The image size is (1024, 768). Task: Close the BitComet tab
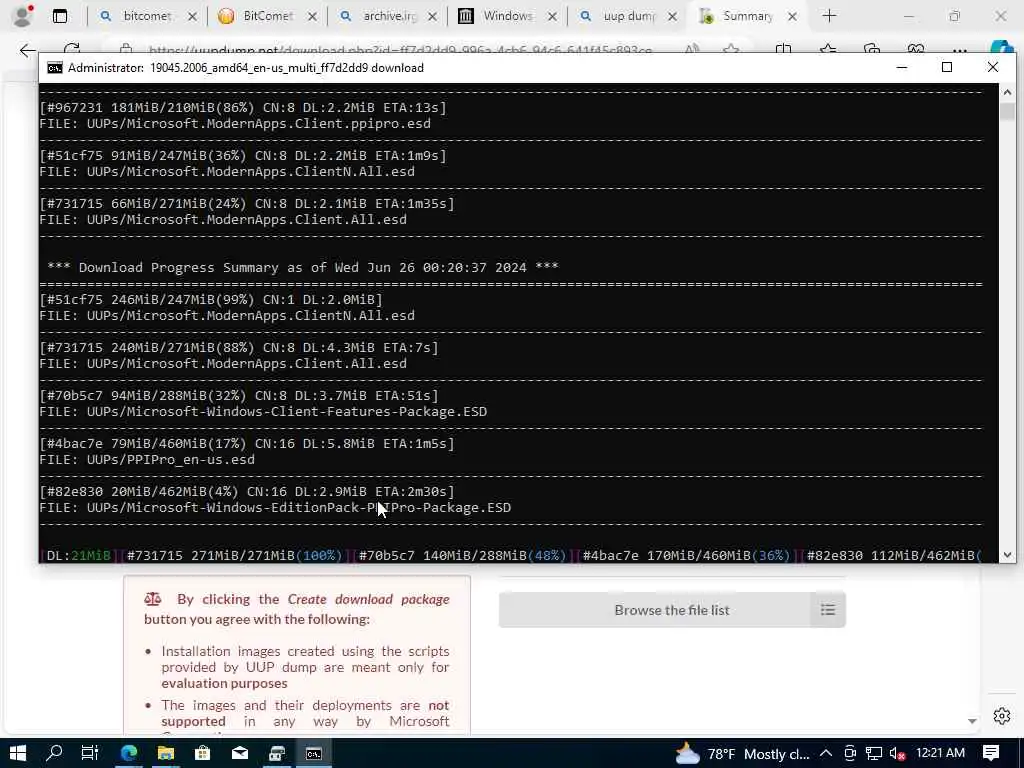[312, 16]
